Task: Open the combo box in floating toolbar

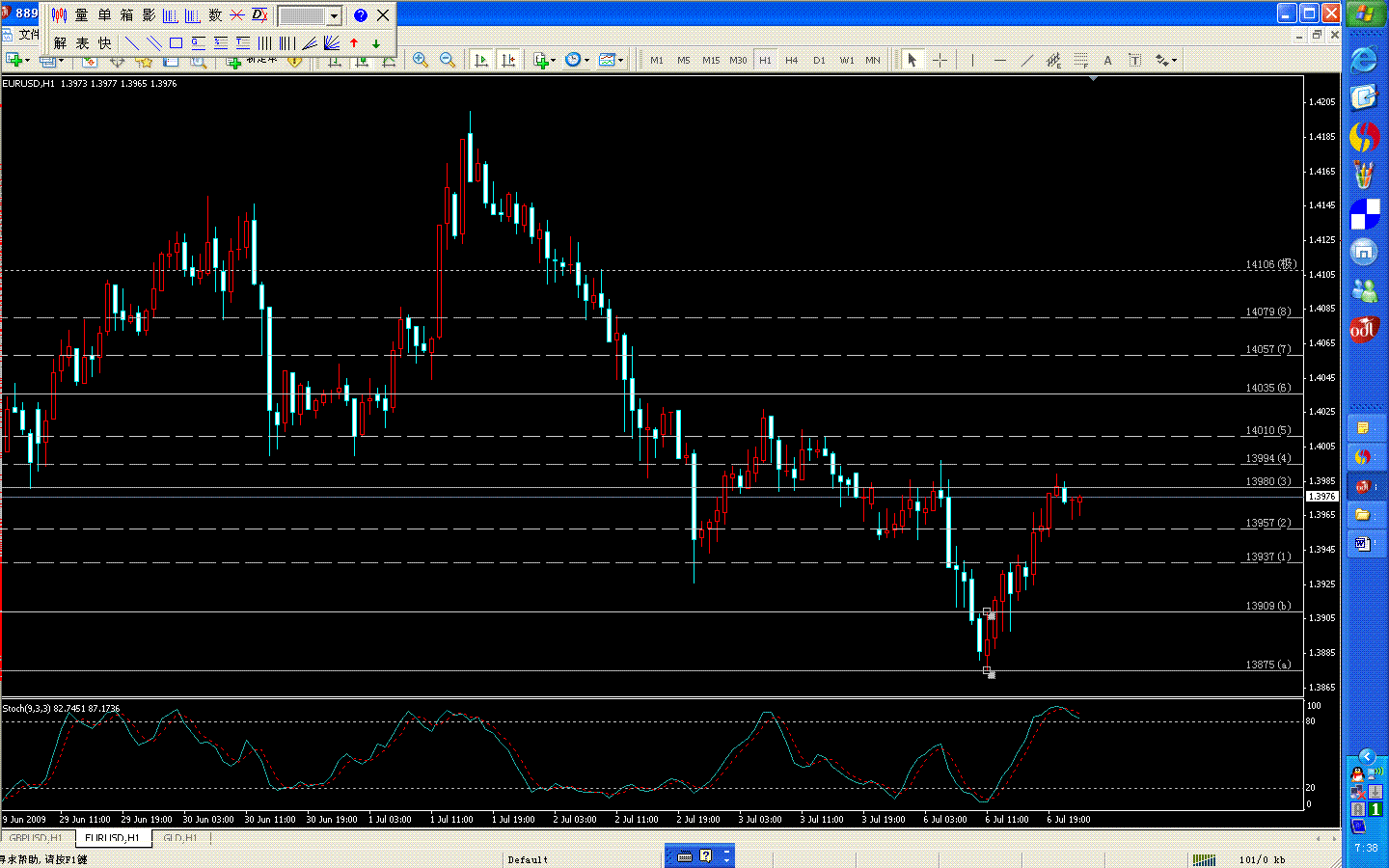Action: tap(310, 16)
